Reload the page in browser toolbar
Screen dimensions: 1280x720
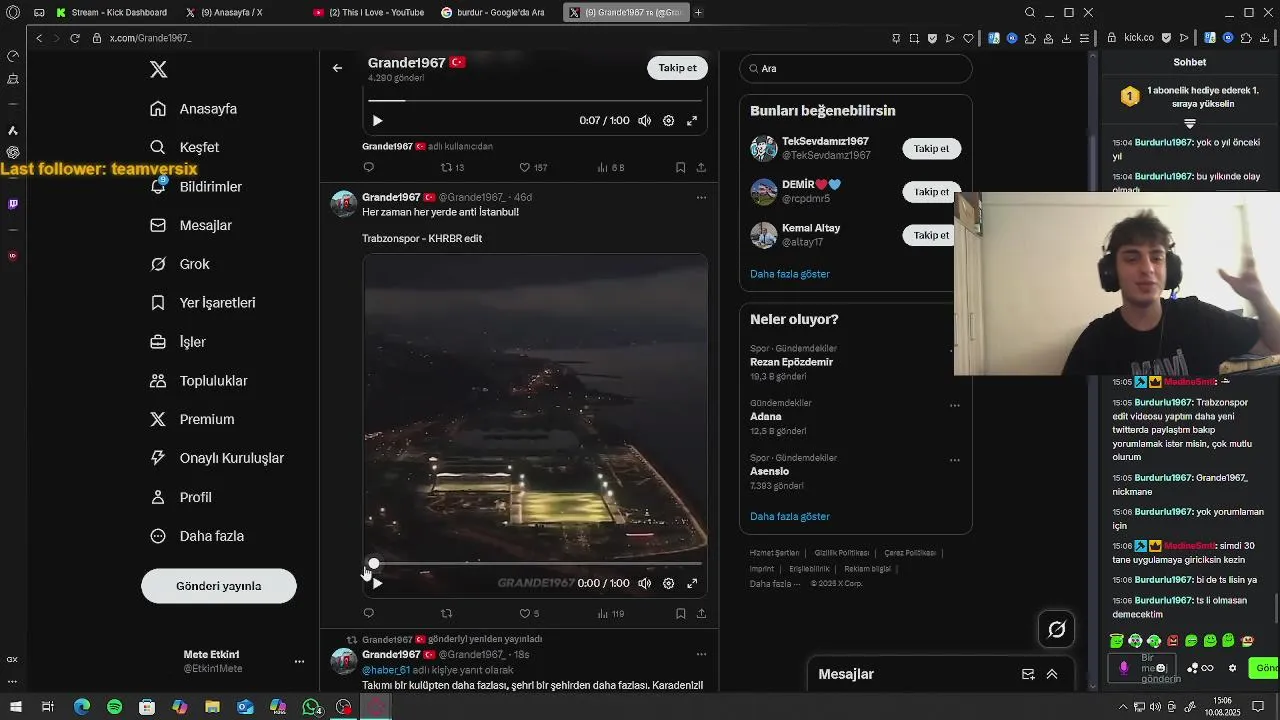(74, 38)
